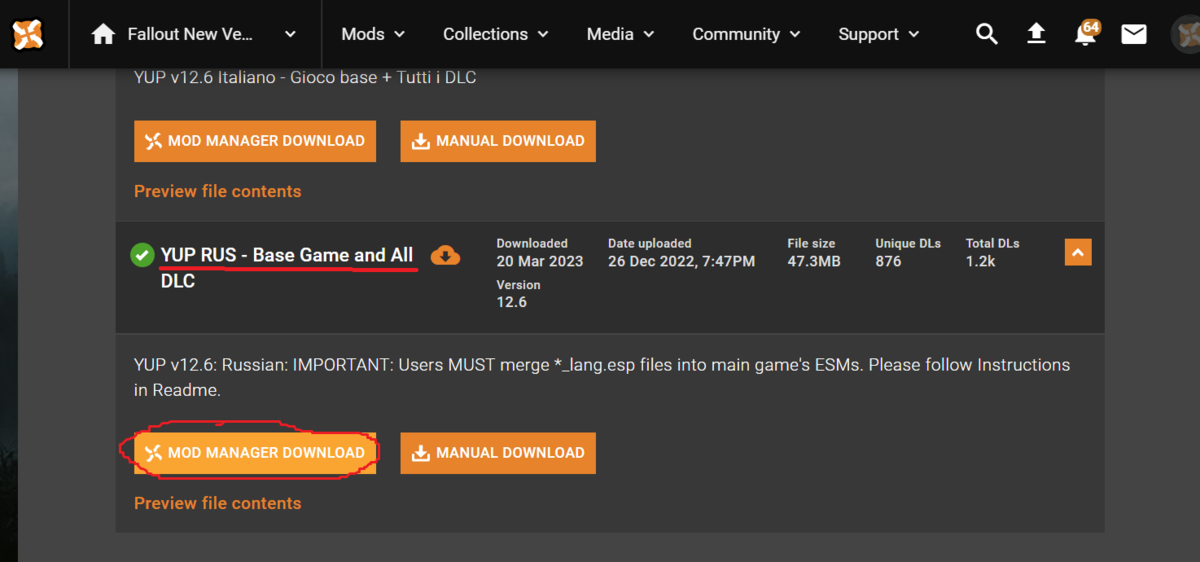This screenshot has width=1200, height=562.
Task: Click the file size value 47.3MB
Action: pos(813,261)
